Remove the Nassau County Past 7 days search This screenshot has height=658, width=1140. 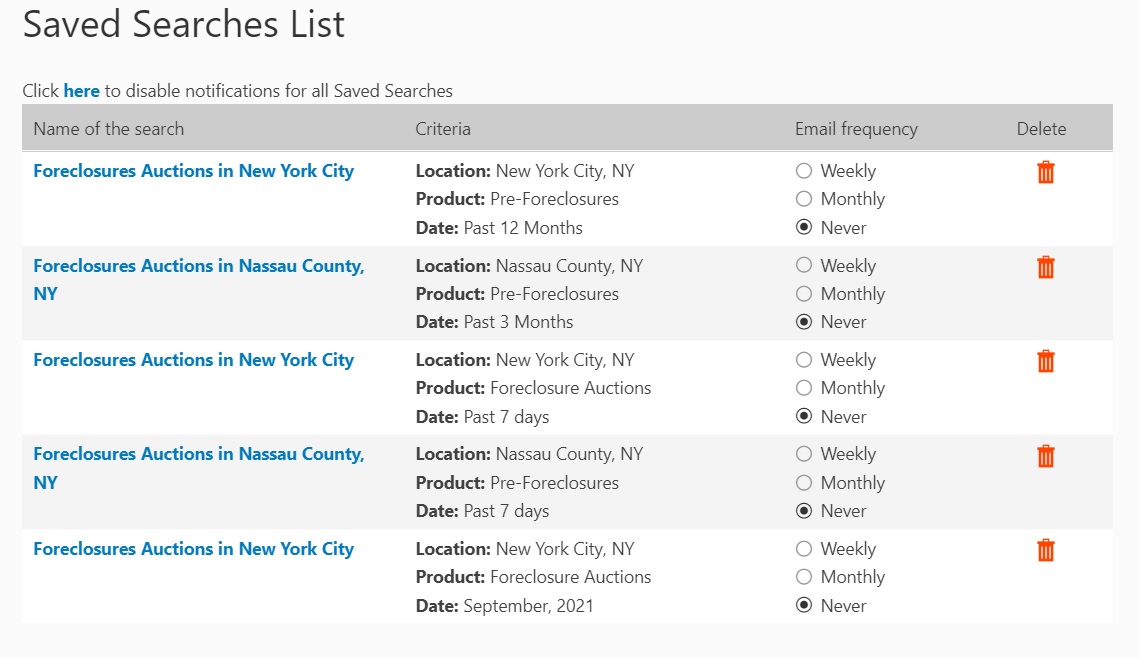point(1045,456)
